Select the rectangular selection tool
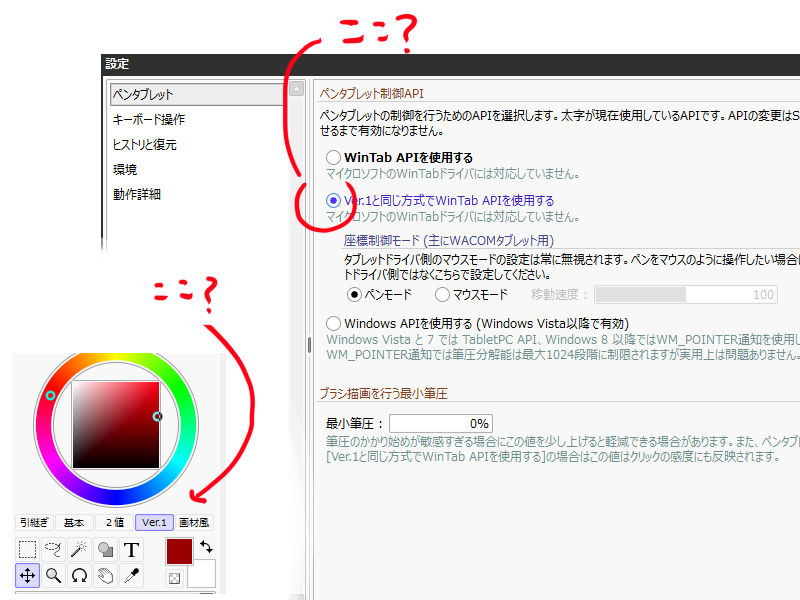Image resolution: width=800 pixels, height=600 pixels. (28, 548)
